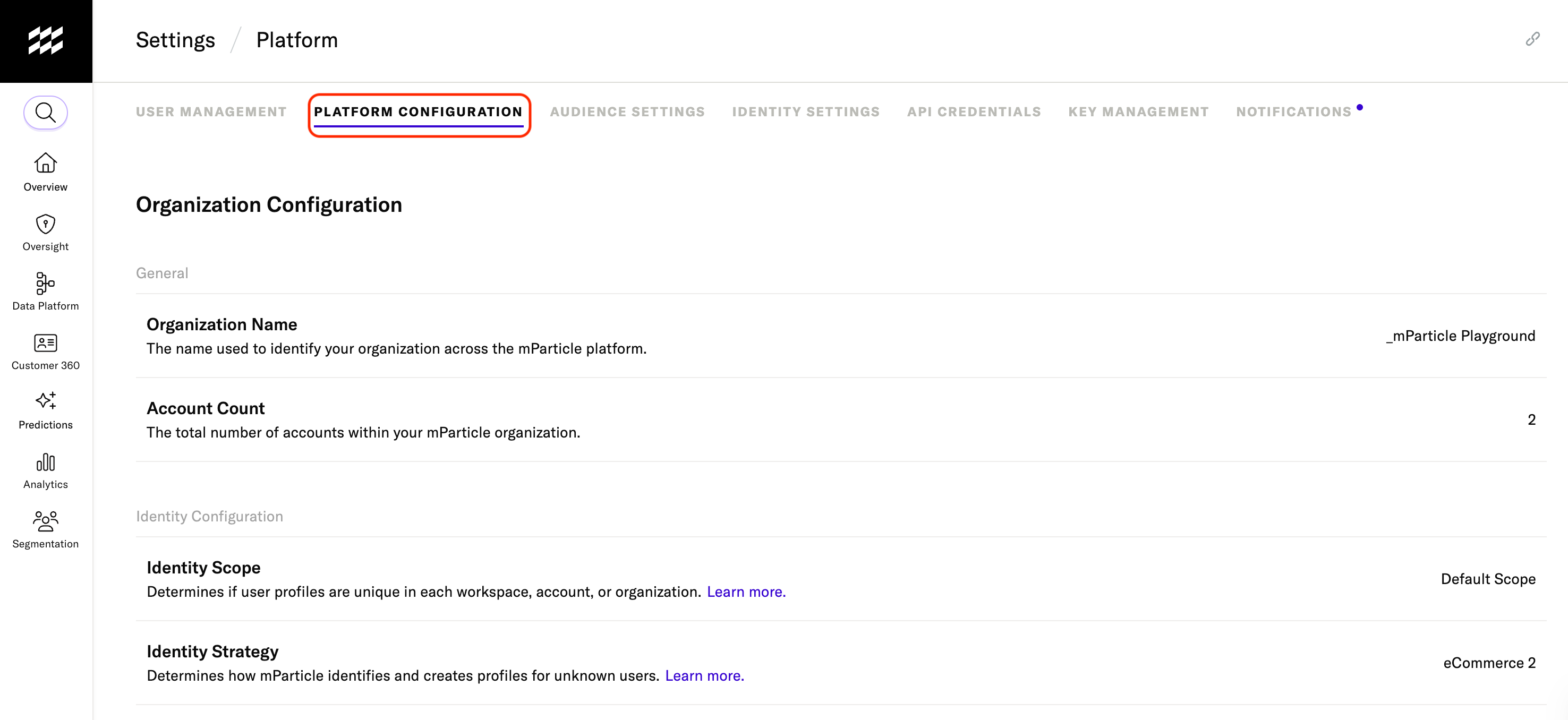1568x720 pixels.
Task: Select Platform Configuration tab
Action: click(418, 112)
